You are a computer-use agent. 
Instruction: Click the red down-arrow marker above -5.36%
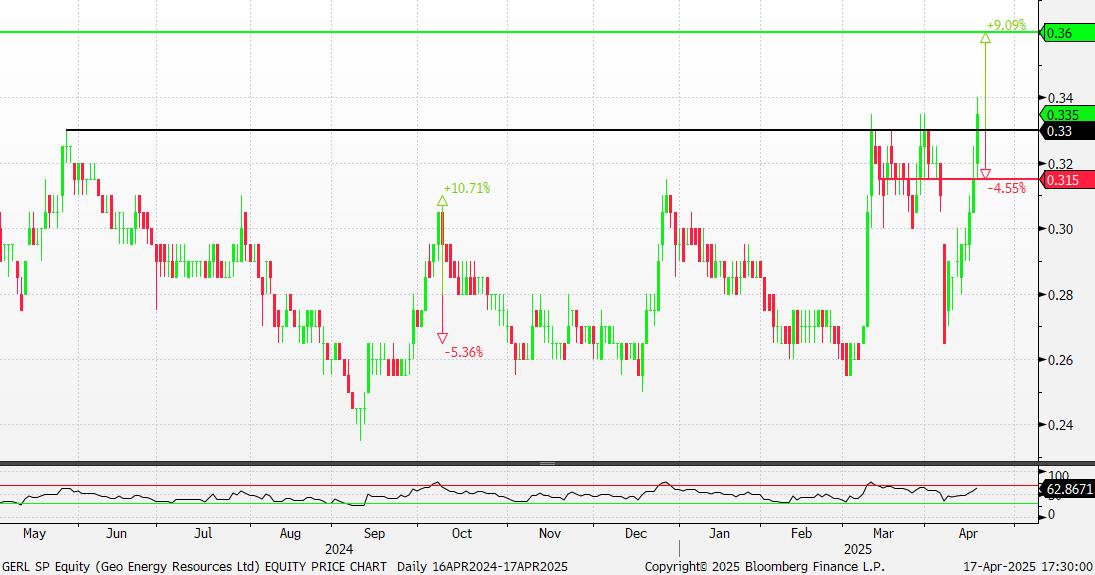[442, 338]
